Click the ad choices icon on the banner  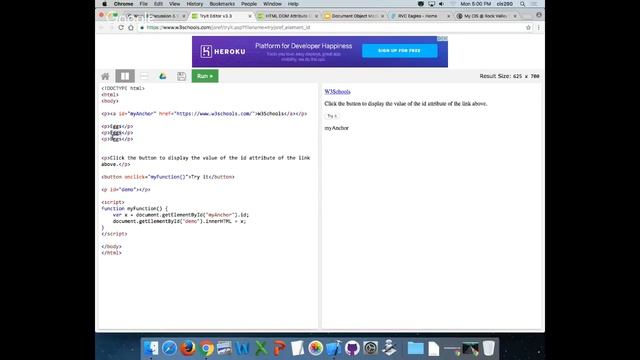point(442,38)
